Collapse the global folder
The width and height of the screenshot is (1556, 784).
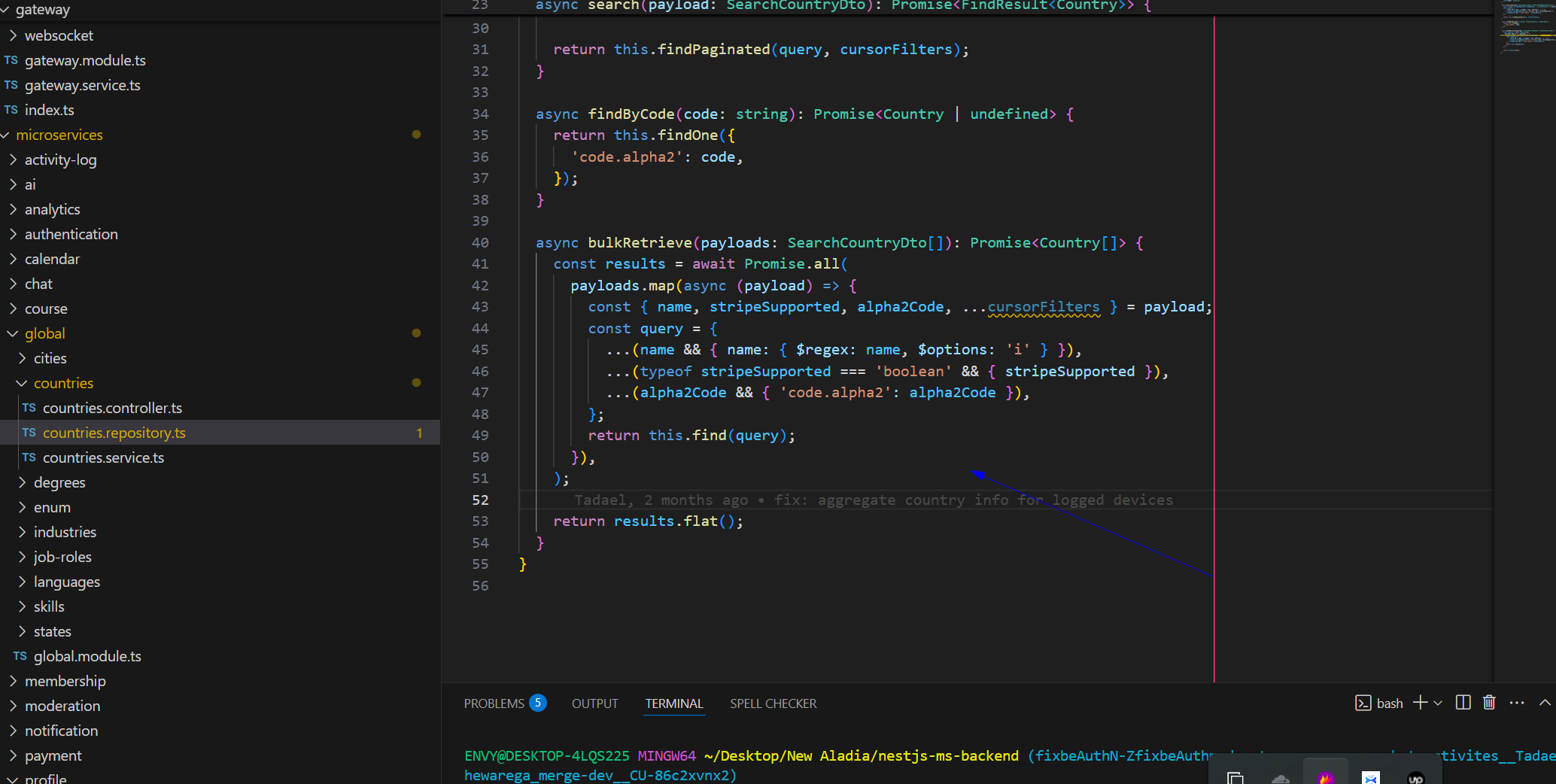click(x=44, y=333)
